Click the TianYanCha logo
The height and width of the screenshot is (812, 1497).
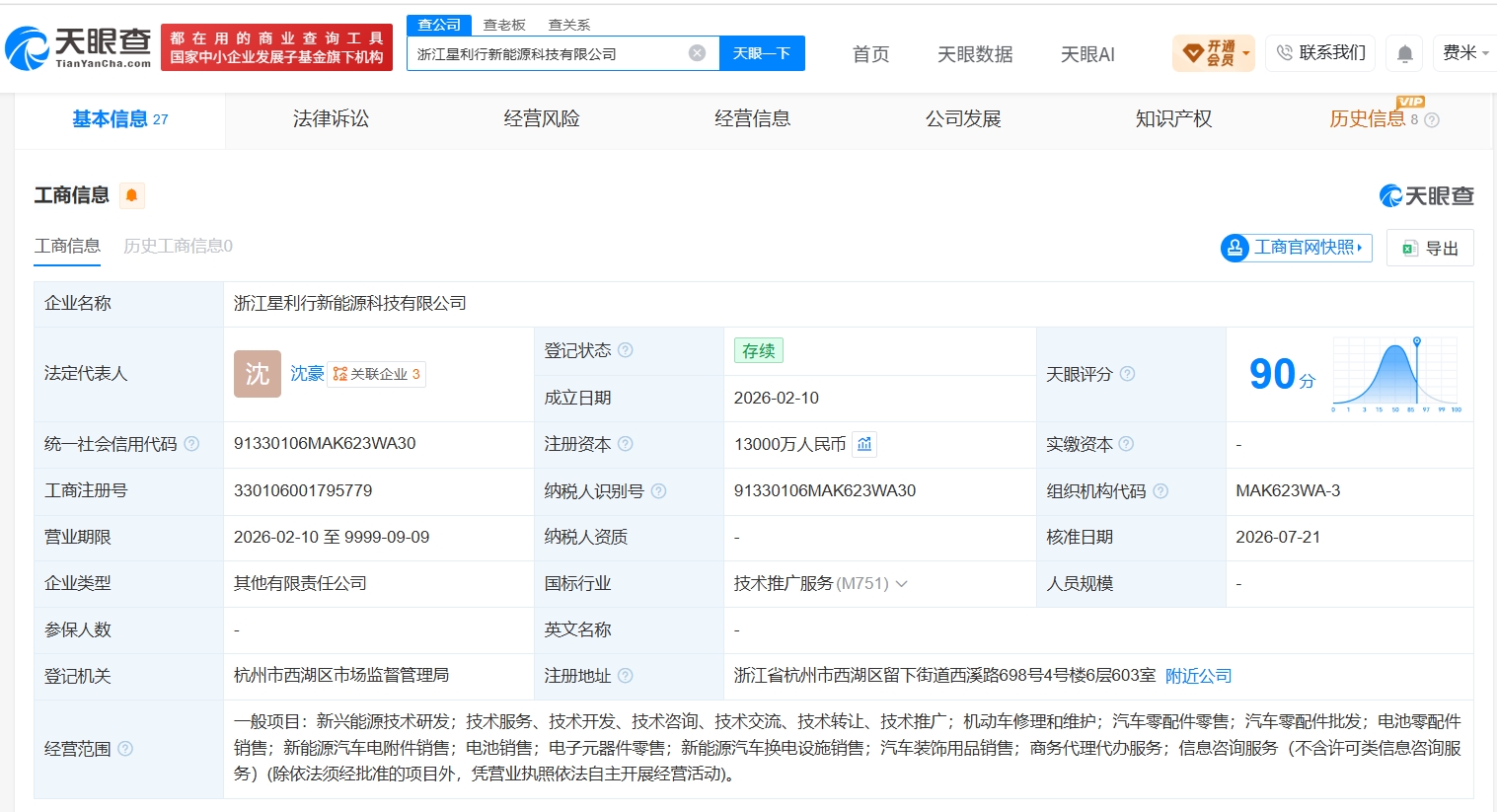pos(79,47)
